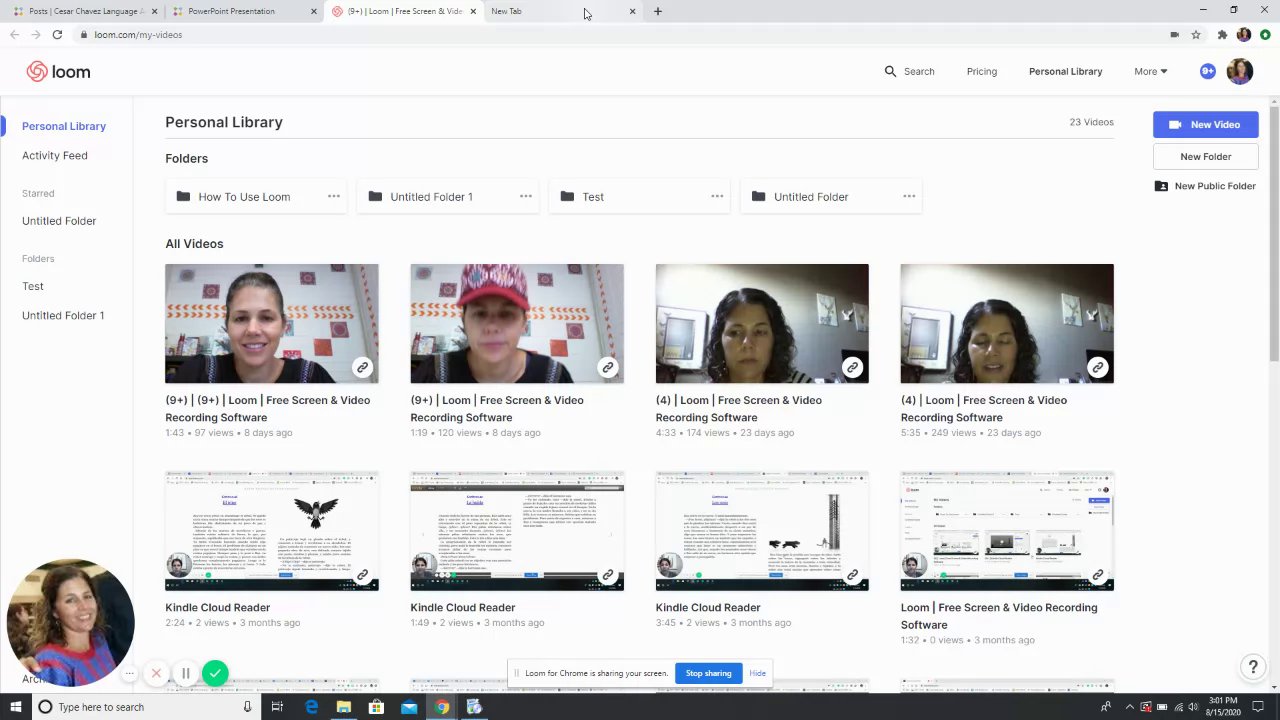Open starred Untitled Folder in sidebar
Screen dimensions: 1280x720
59,221
